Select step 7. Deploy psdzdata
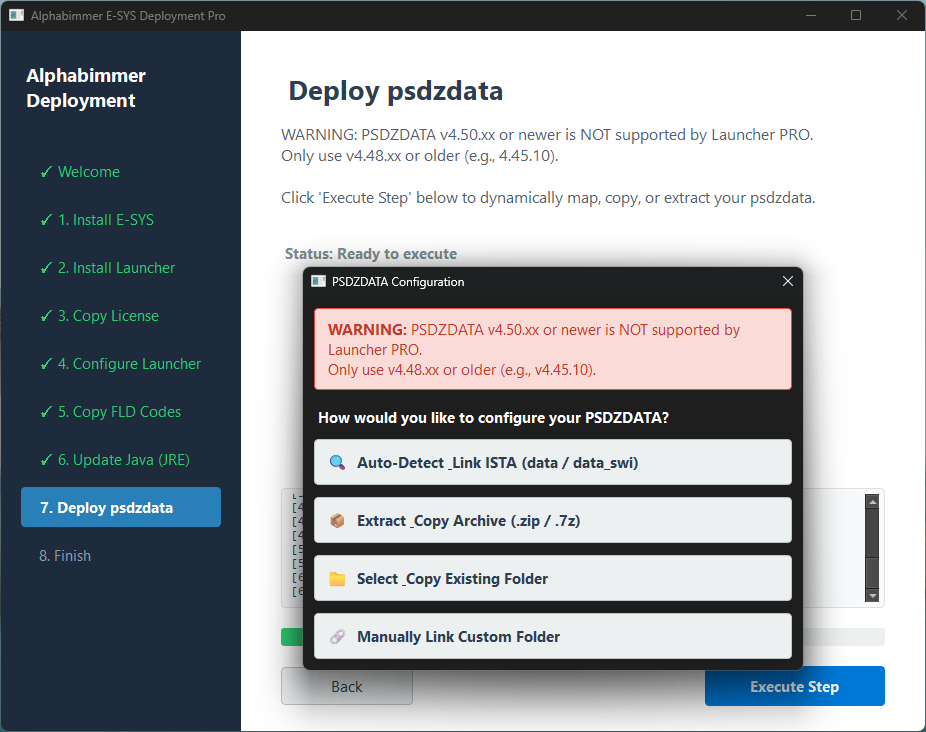This screenshot has width=926, height=732. pos(121,507)
